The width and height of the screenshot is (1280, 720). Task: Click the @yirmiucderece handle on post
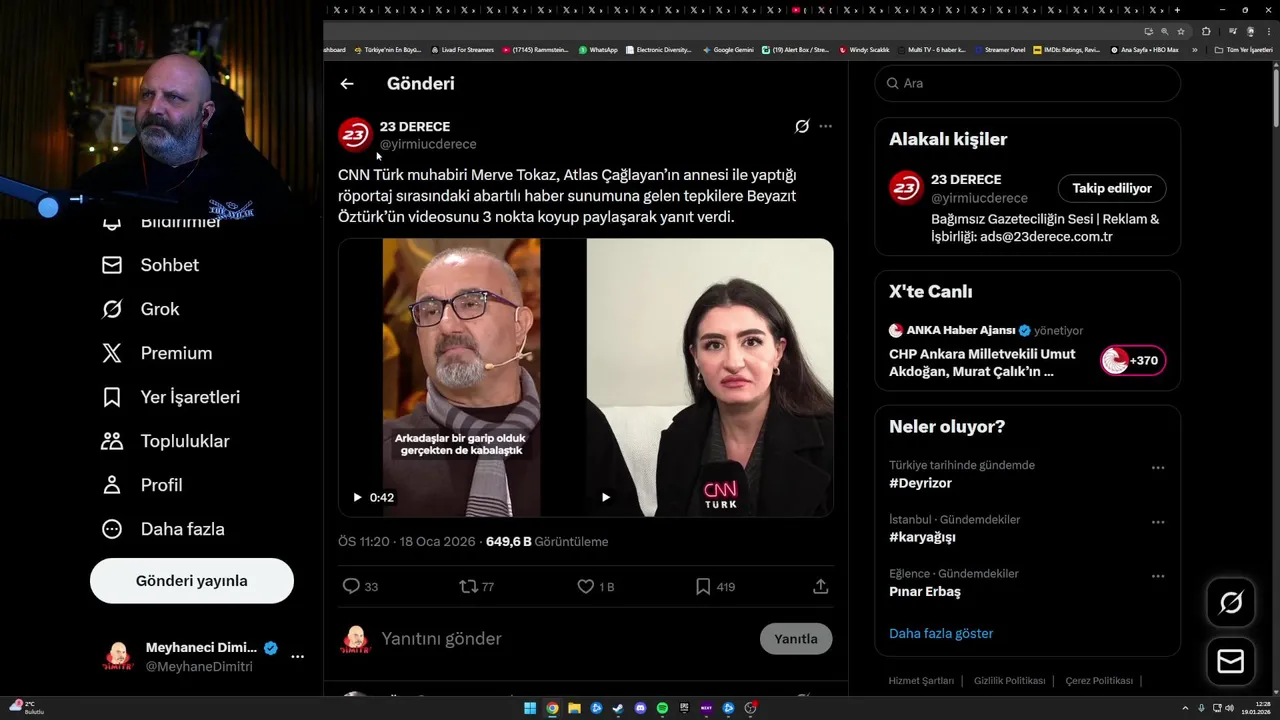click(x=428, y=144)
